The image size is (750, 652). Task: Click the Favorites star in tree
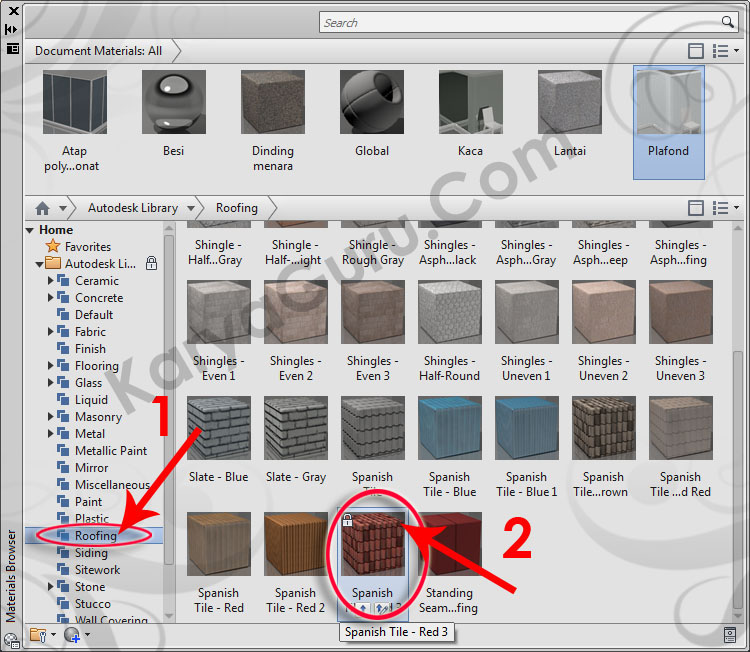click(54, 247)
